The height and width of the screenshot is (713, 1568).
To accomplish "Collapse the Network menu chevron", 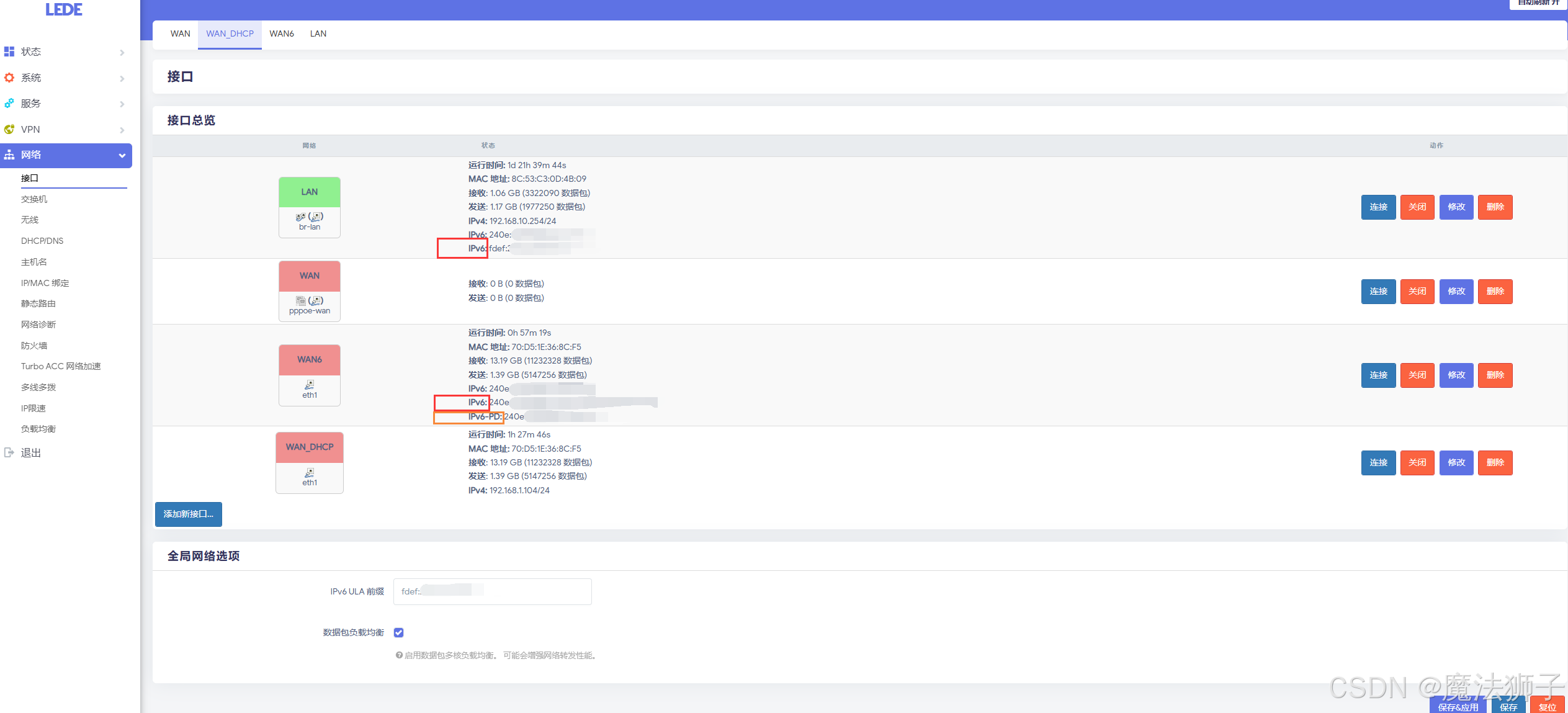I will [x=122, y=155].
